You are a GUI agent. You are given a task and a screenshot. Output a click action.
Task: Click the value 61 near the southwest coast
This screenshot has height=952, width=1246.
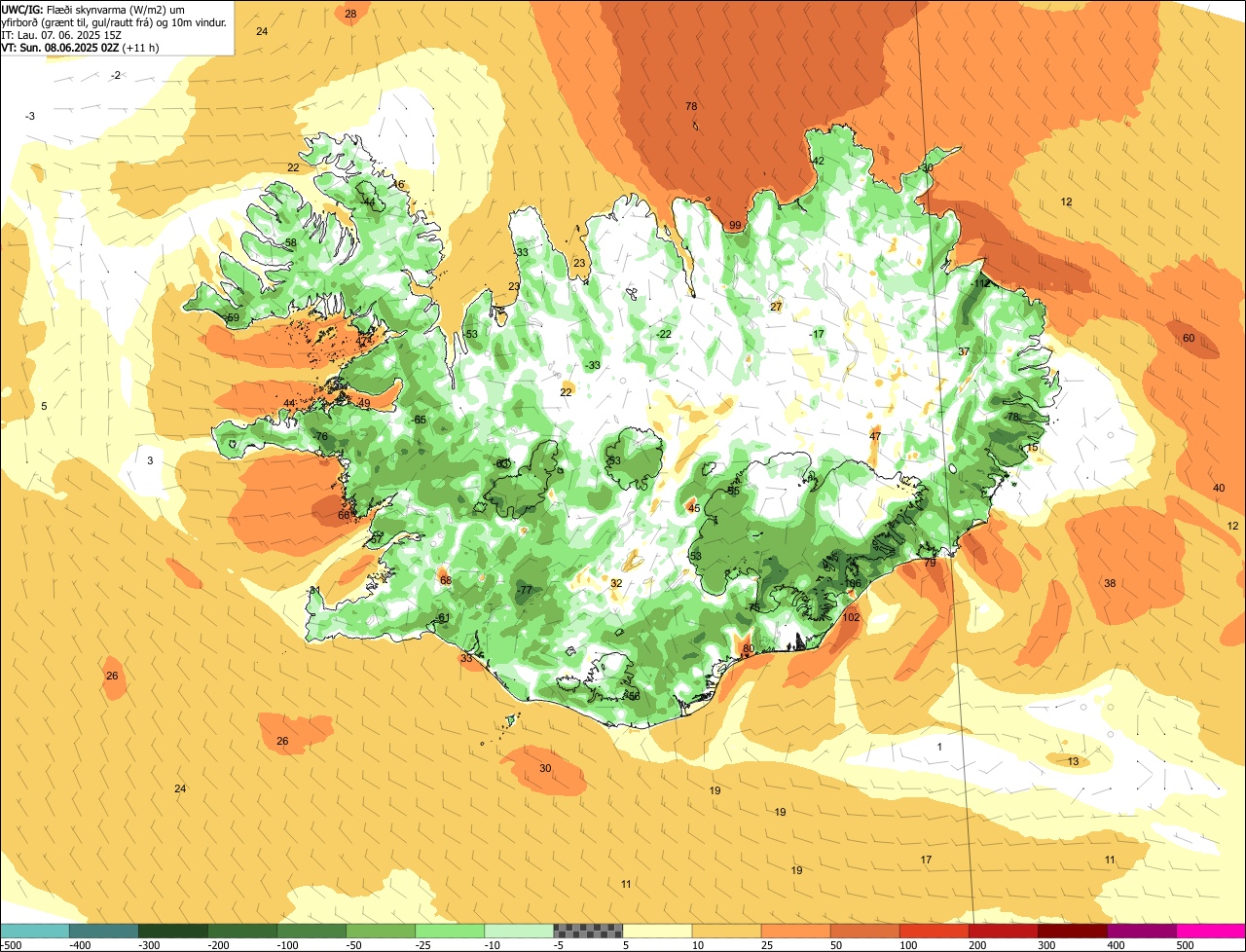[x=444, y=618]
